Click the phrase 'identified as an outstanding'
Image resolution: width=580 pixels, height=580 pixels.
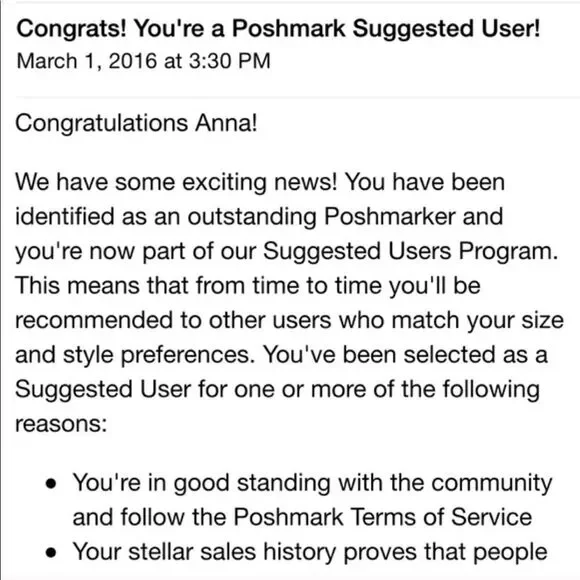[165, 217]
